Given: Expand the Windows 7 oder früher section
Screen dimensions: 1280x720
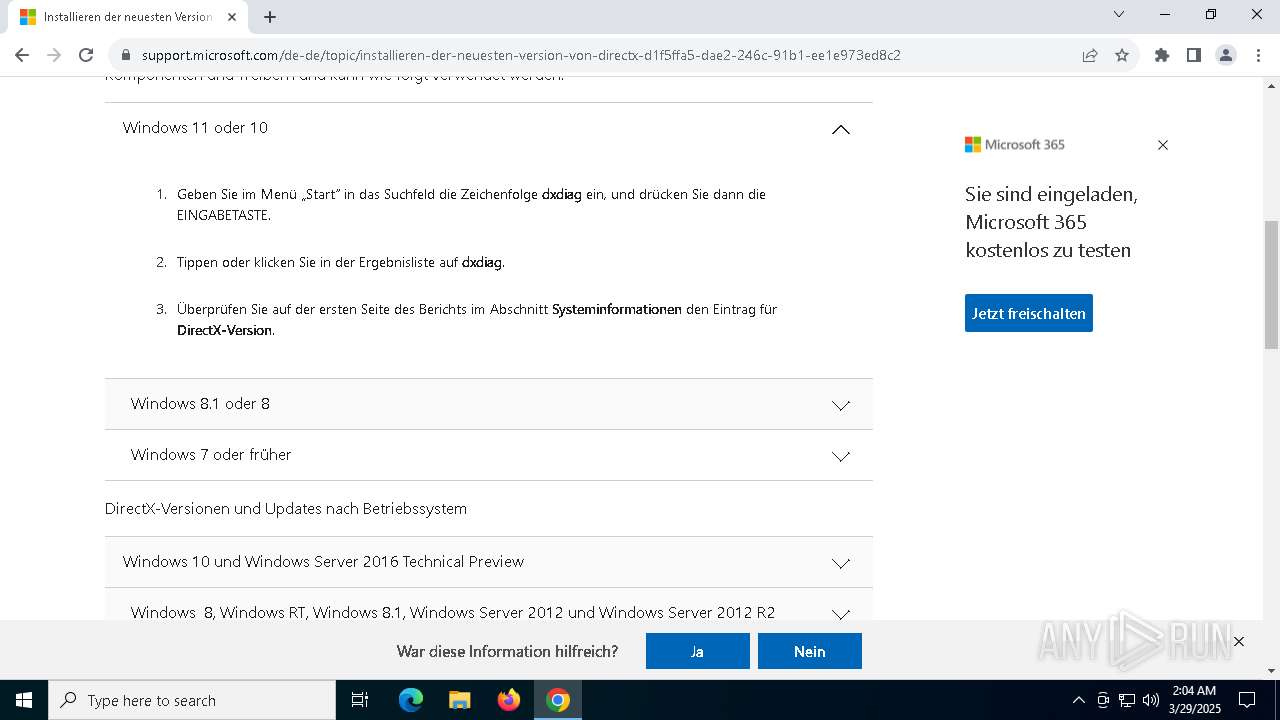Looking at the screenshot, I should (x=488, y=455).
